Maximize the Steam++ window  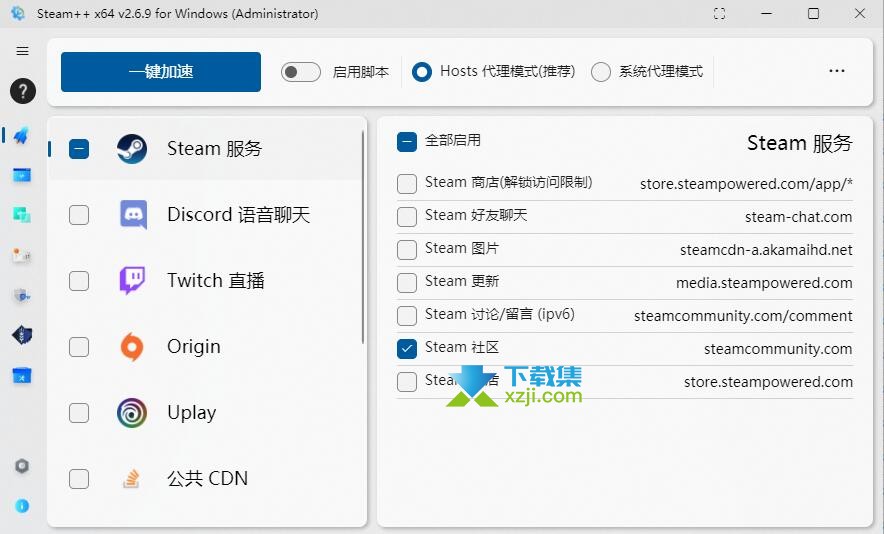tap(813, 14)
